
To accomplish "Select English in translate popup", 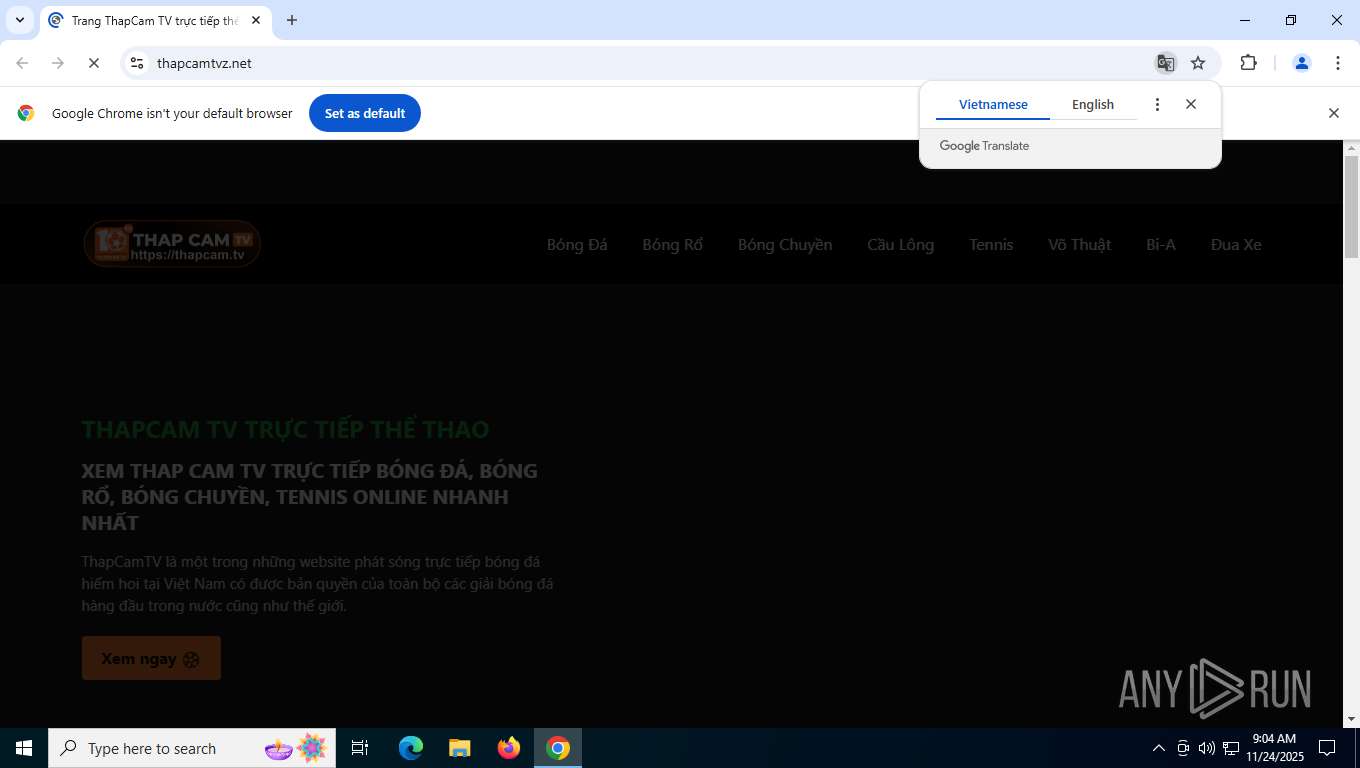I will pyautogui.click(x=1093, y=104).
